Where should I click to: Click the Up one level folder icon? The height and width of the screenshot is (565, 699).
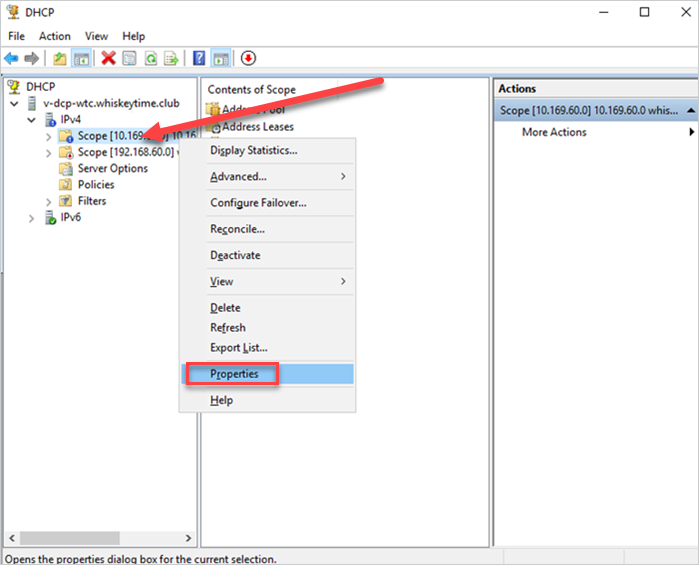tap(60, 58)
